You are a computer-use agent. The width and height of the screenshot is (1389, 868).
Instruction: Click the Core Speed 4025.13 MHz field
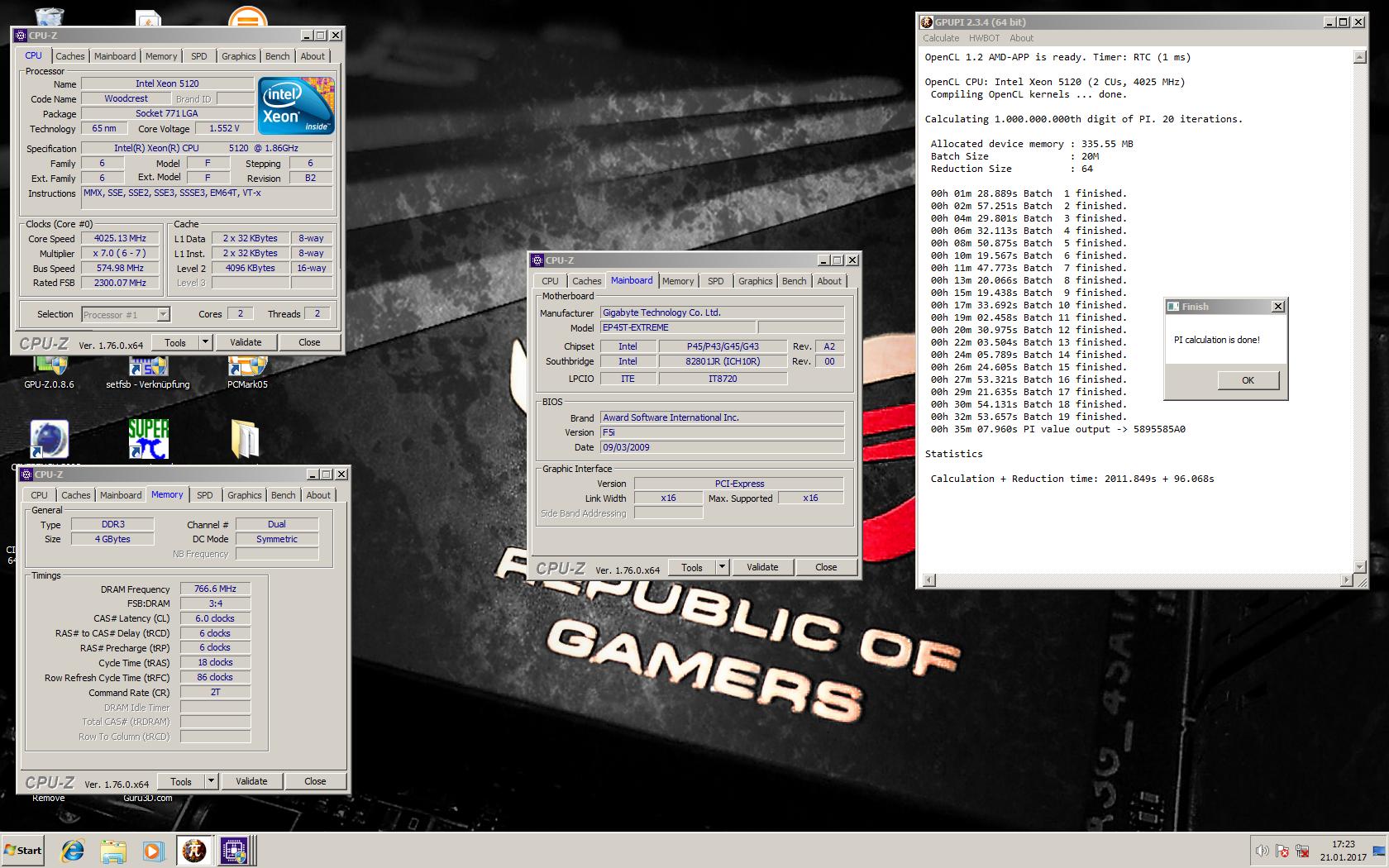pos(120,238)
